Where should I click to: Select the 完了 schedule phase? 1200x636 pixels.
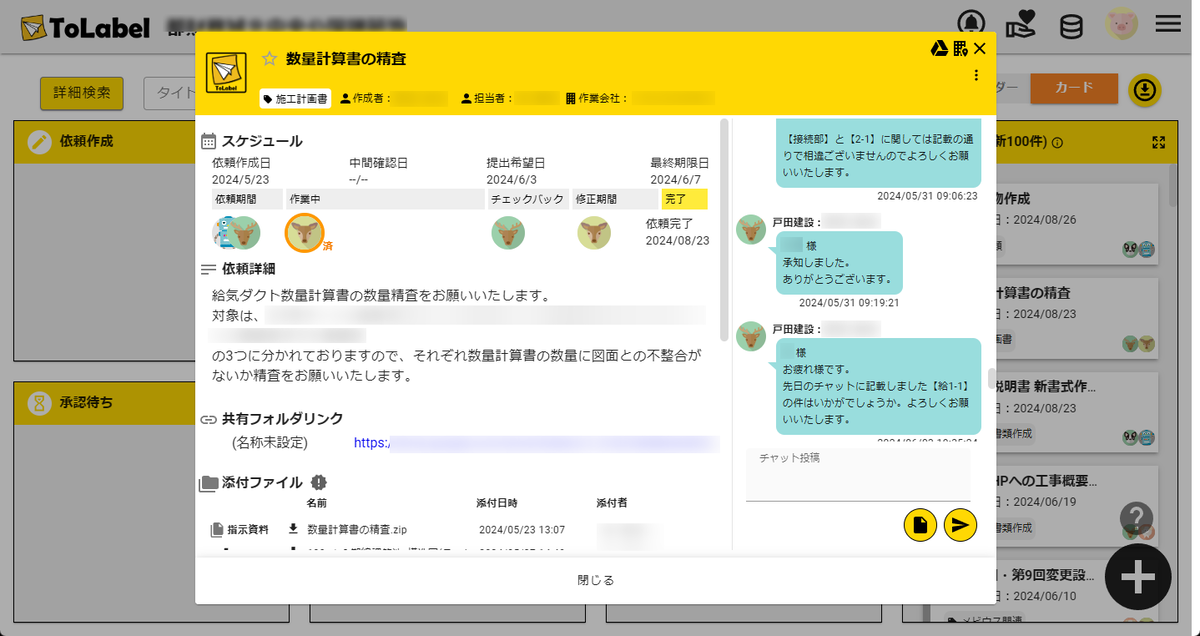coord(684,199)
